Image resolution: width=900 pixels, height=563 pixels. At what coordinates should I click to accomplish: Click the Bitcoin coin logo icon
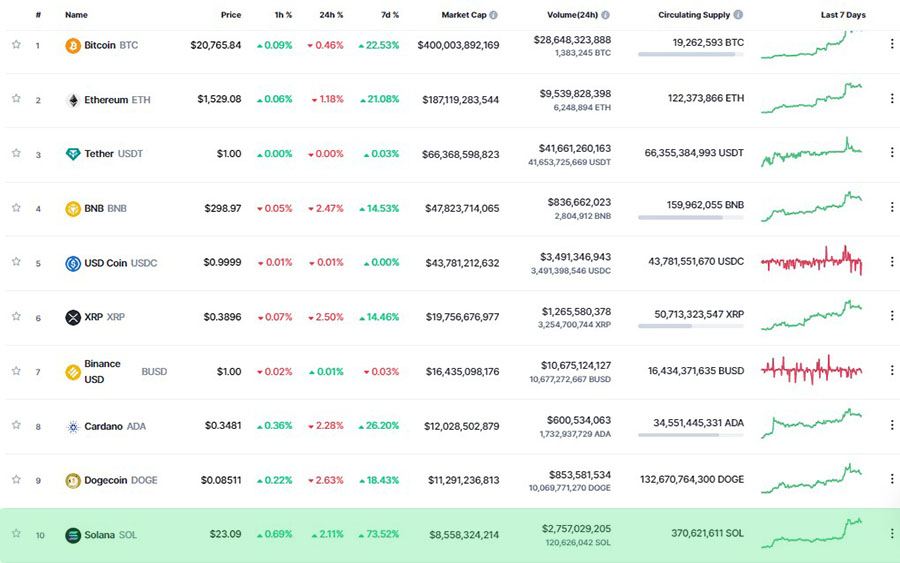coord(73,45)
